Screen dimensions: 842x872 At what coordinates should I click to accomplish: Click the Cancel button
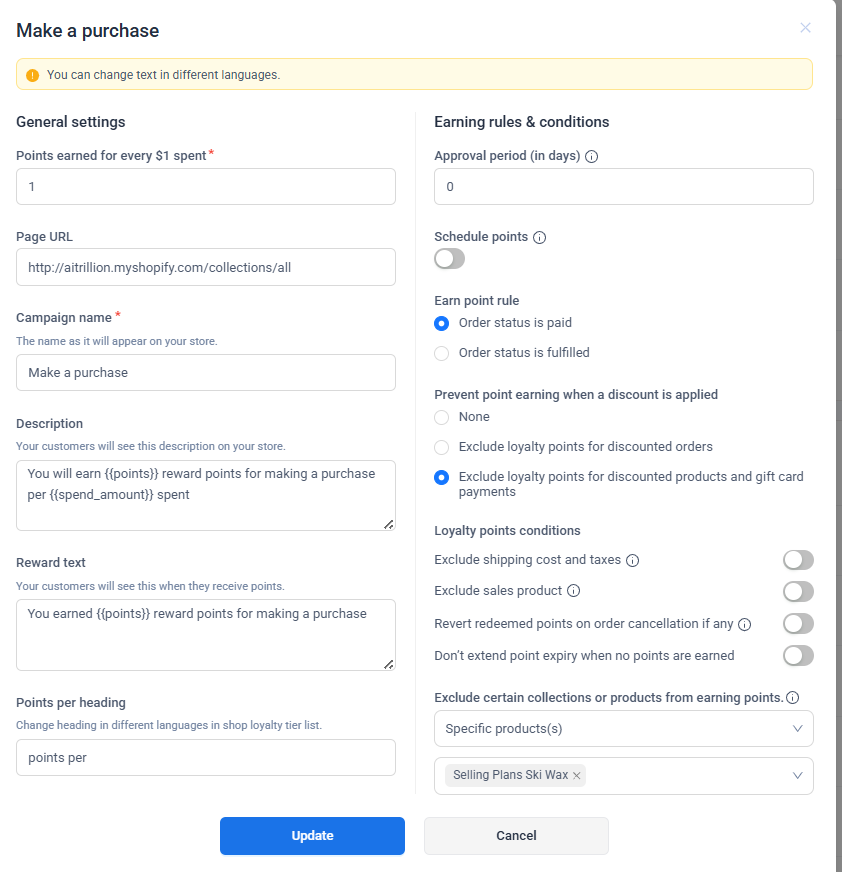pos(516,836)
